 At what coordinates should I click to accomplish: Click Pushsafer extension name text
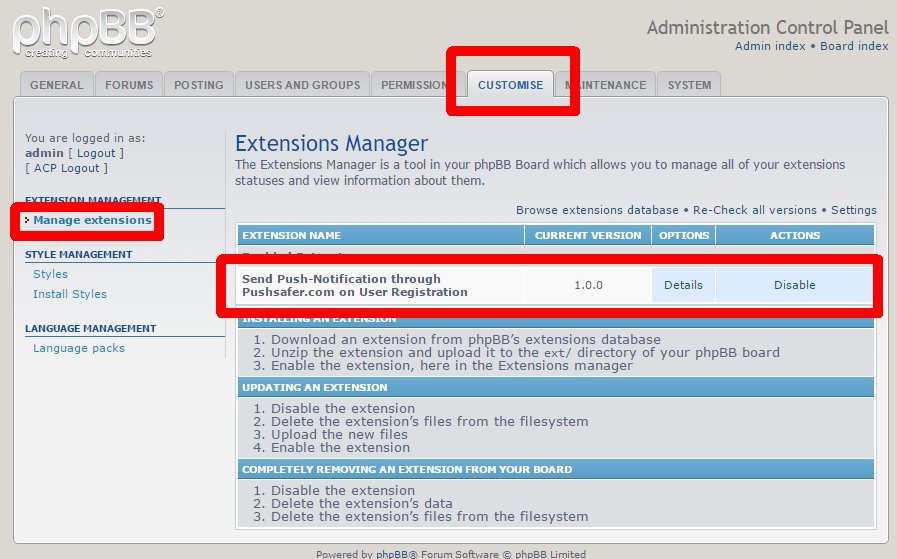click(x=355, y=285)
